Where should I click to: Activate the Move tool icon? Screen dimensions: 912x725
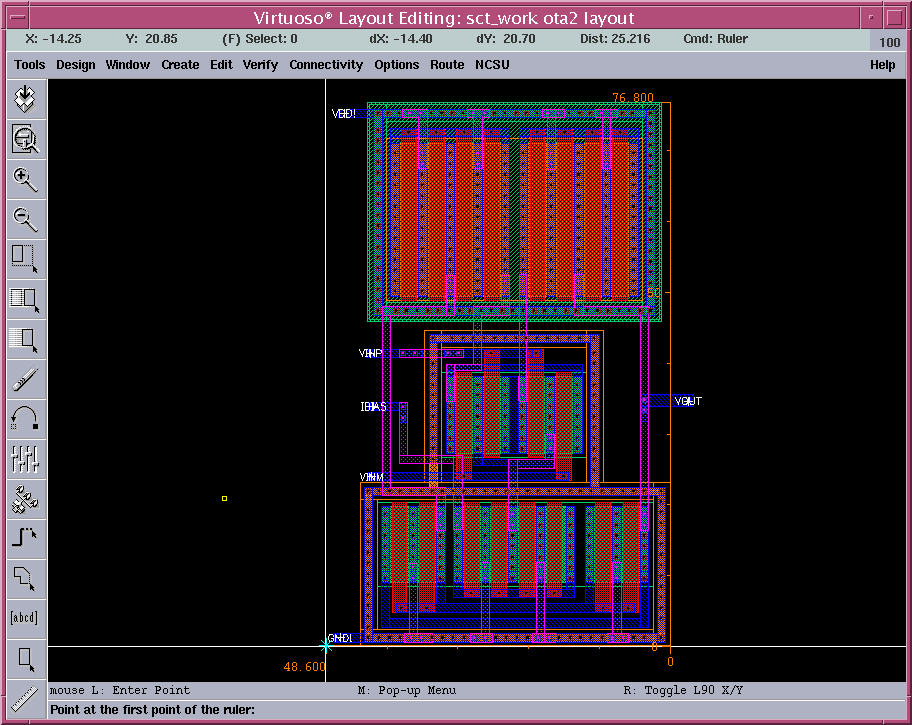(26, 340)
